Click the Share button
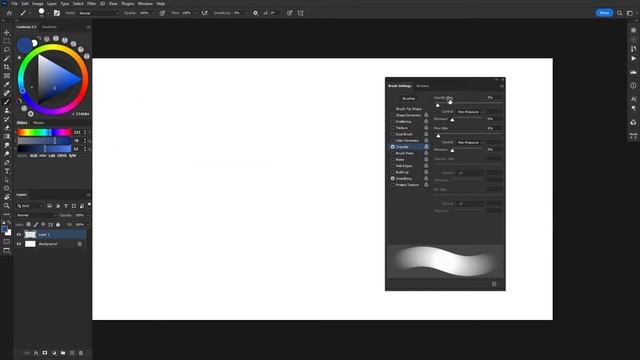 click(604, 13)
